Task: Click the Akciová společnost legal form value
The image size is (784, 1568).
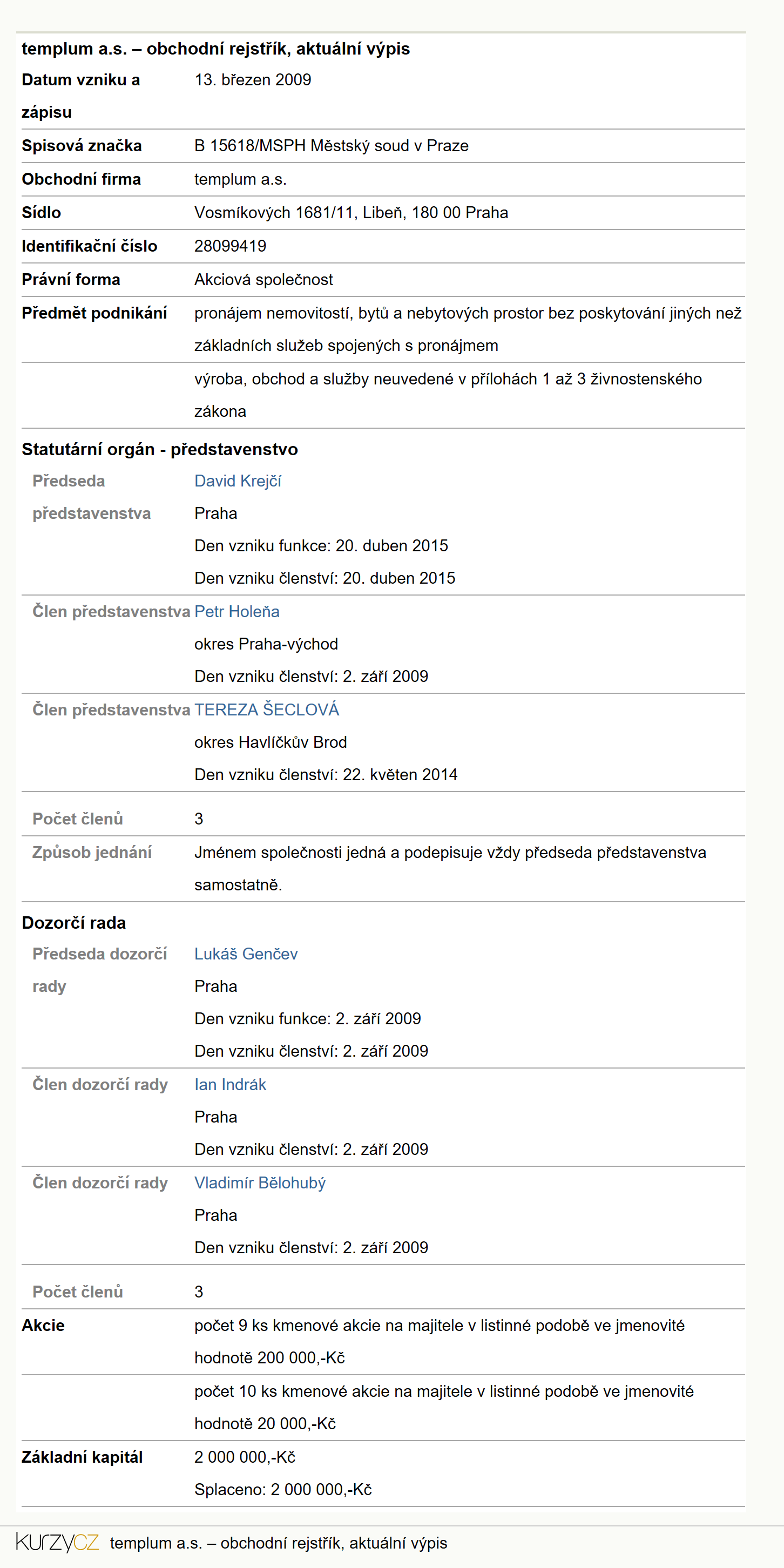Action: (263, 279)
